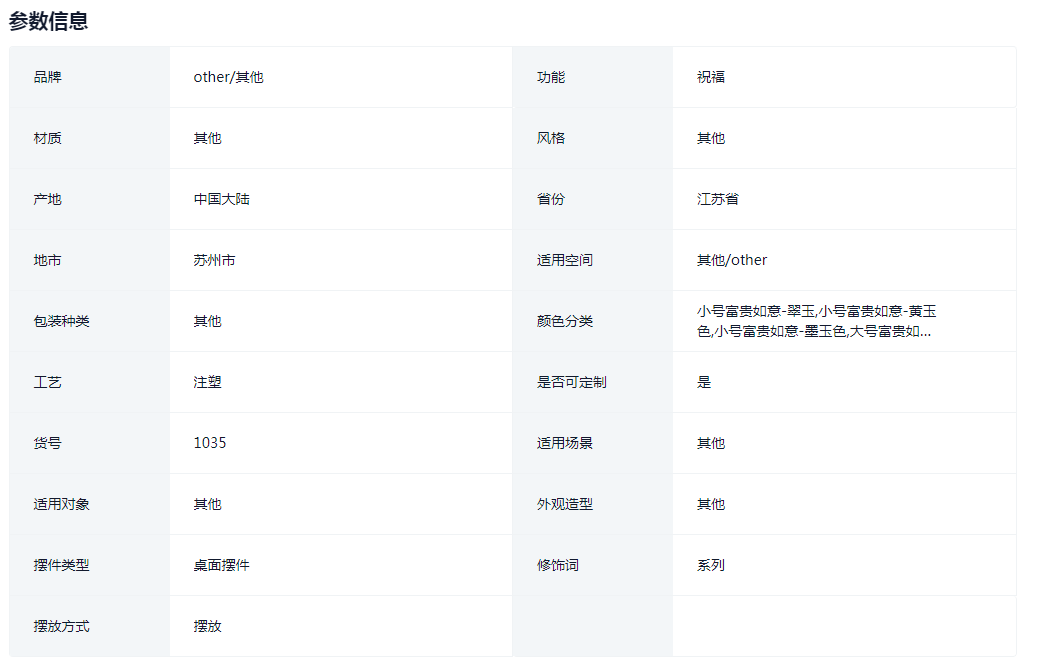Click 是 under 是否可定制

tap(703, 381)
